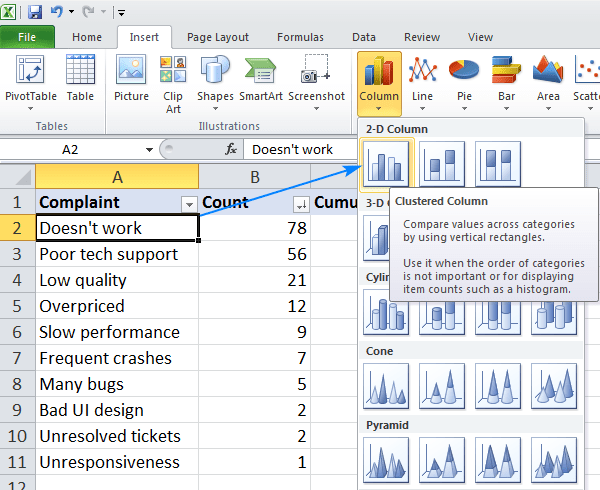
Task: Insert a Picture from the Illustrations group
Action: (x=131, y=80)
